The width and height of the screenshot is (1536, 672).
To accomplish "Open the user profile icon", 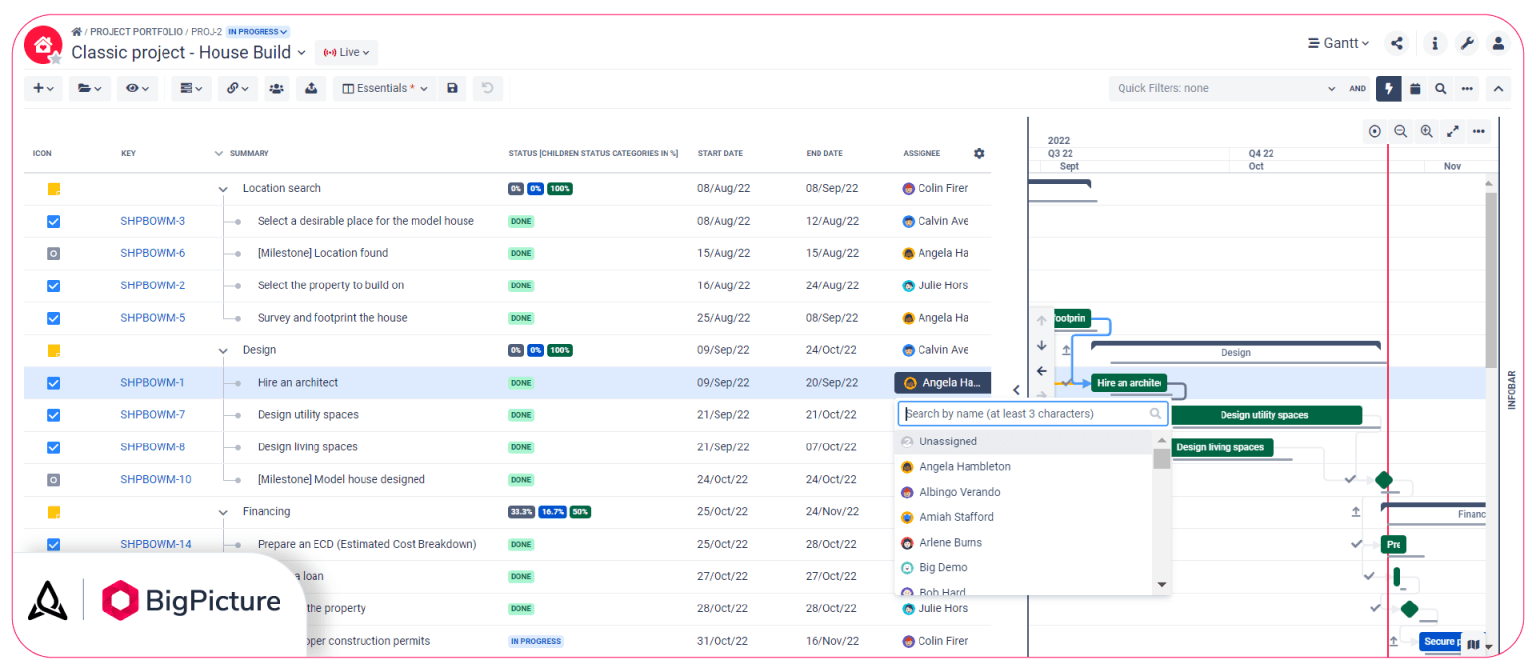I will coord(1498,43).
